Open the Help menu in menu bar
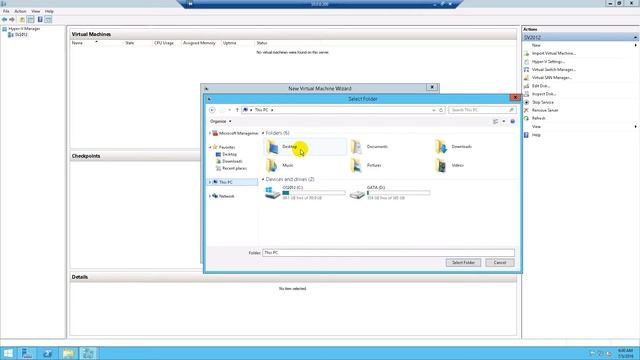Screen dimensions: 640x360 [x=49, y=11]
